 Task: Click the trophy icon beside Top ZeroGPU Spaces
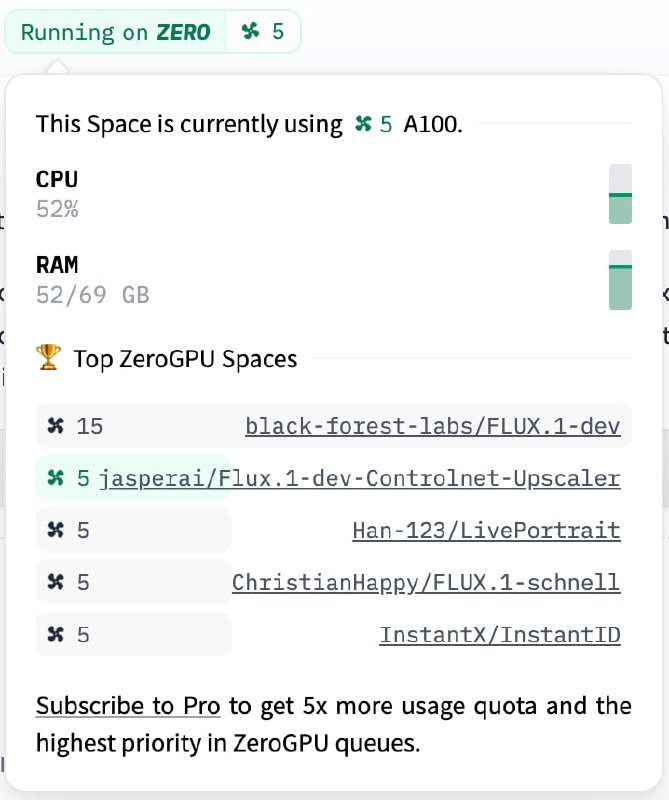(48, 358)
